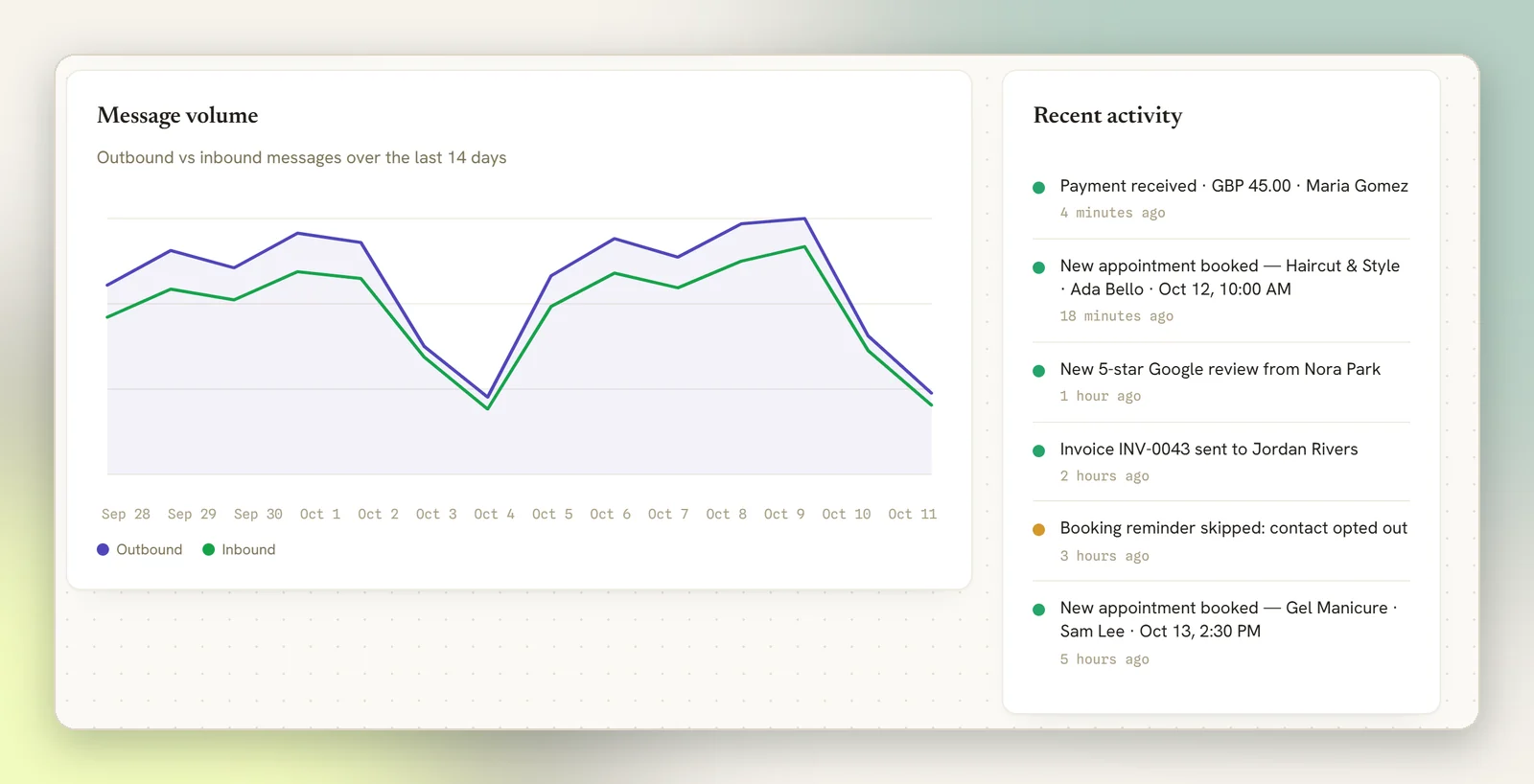
Task: Click the 4 minutes ago timestamp
Action: tap(1112, 213)
